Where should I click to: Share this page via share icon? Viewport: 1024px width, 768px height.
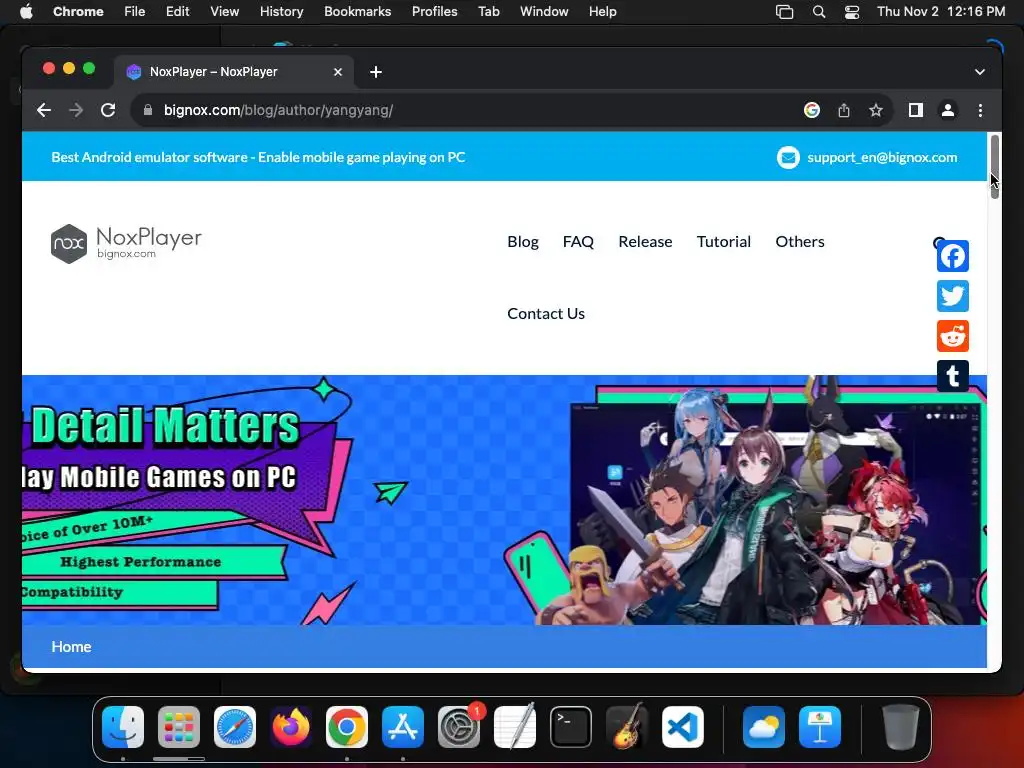click(844, 110)
